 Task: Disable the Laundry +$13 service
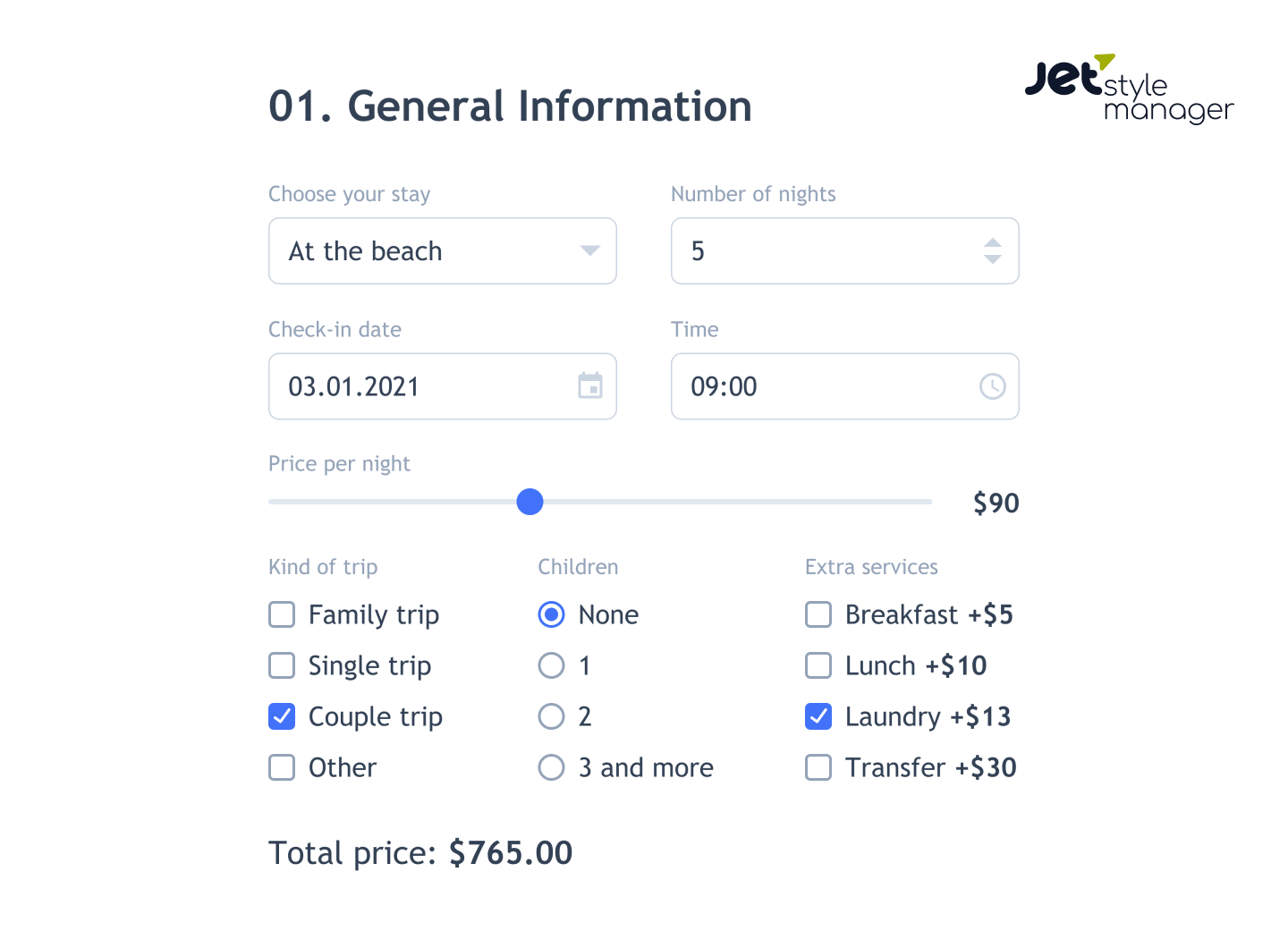pos(818,716)
